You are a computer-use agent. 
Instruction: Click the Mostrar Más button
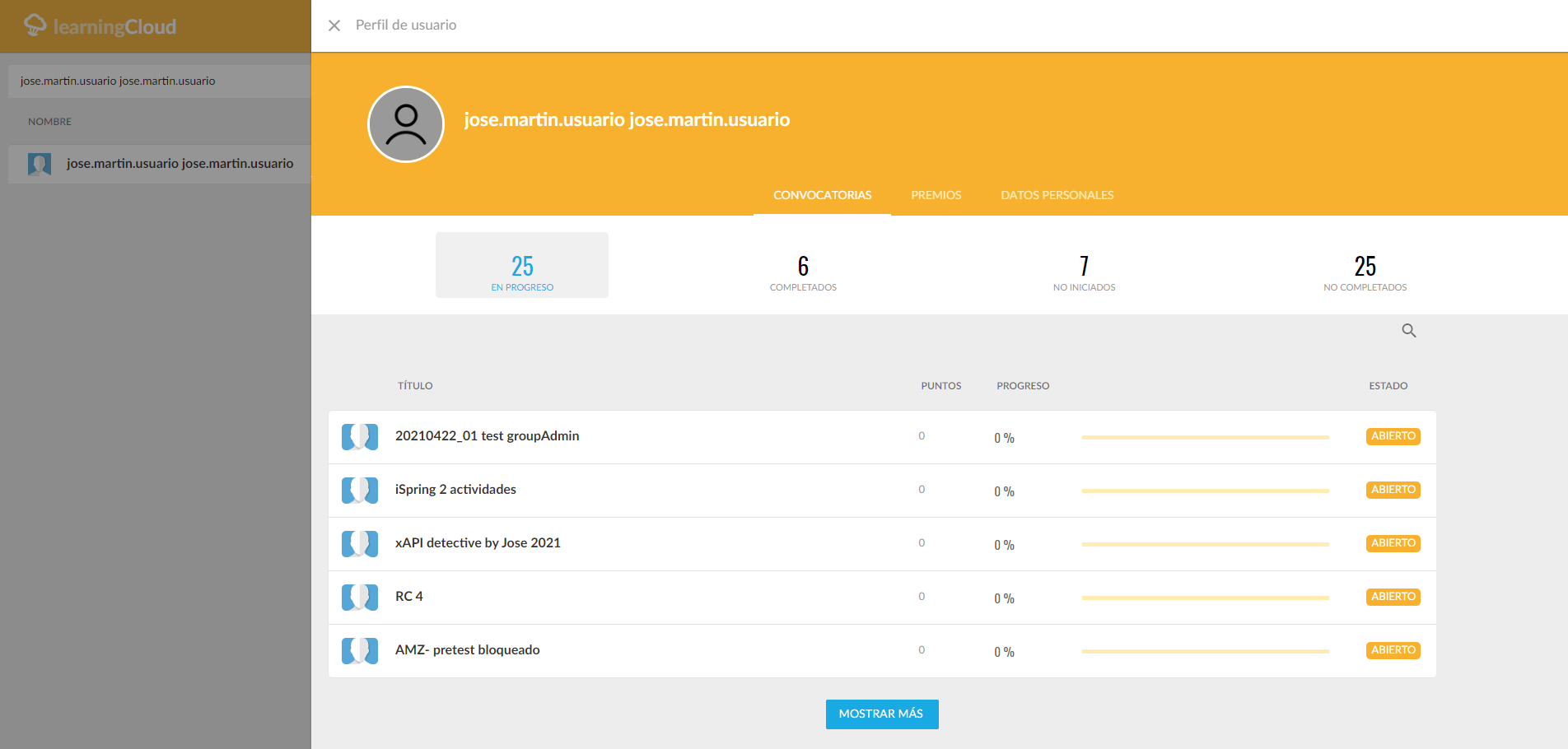882,714
